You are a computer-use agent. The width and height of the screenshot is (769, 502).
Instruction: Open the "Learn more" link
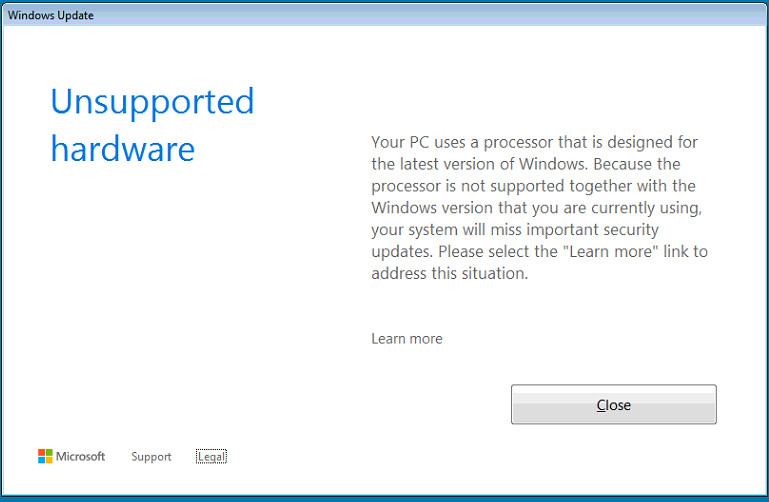406,339
